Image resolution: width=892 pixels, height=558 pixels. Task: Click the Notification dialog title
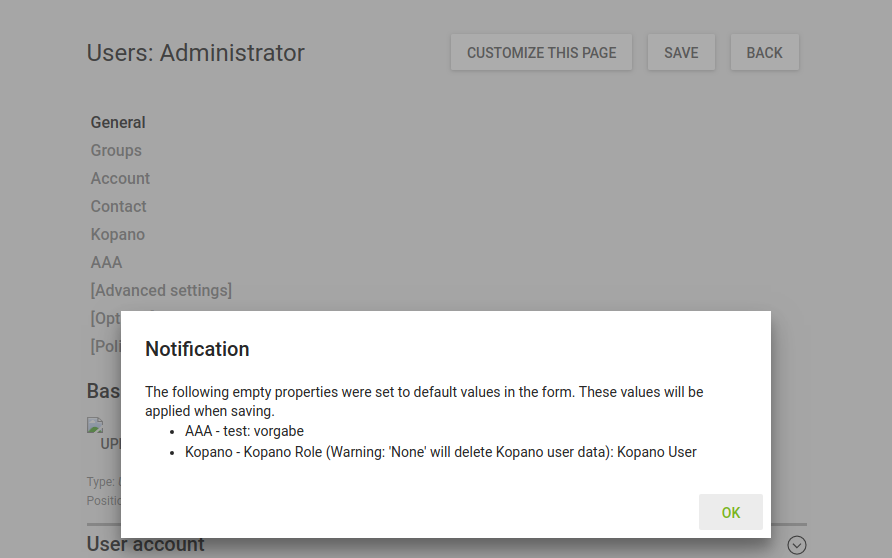click(197, 349)
